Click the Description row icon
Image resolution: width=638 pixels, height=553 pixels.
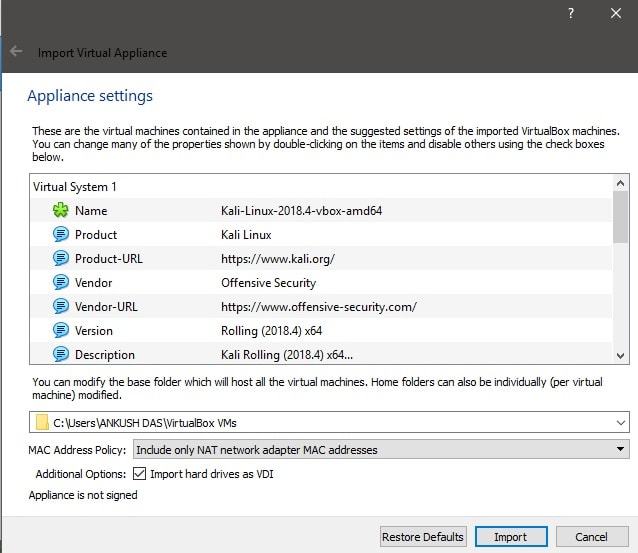60,355
